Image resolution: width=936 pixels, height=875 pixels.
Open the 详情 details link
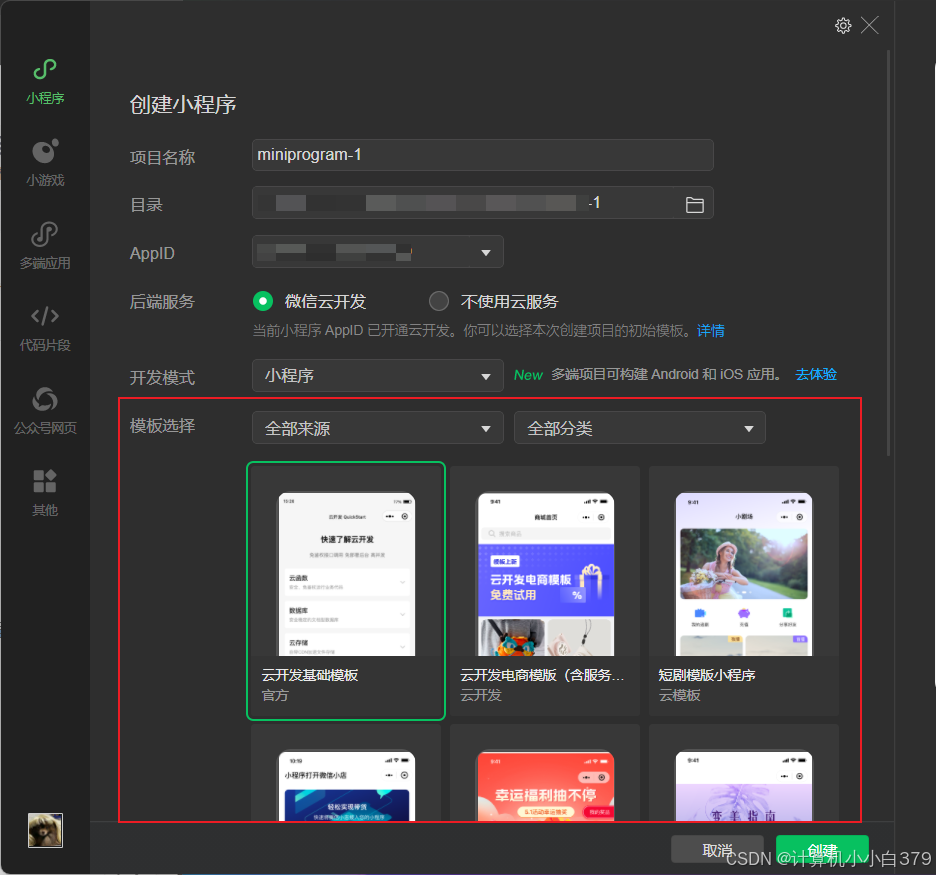pos(710,331)
